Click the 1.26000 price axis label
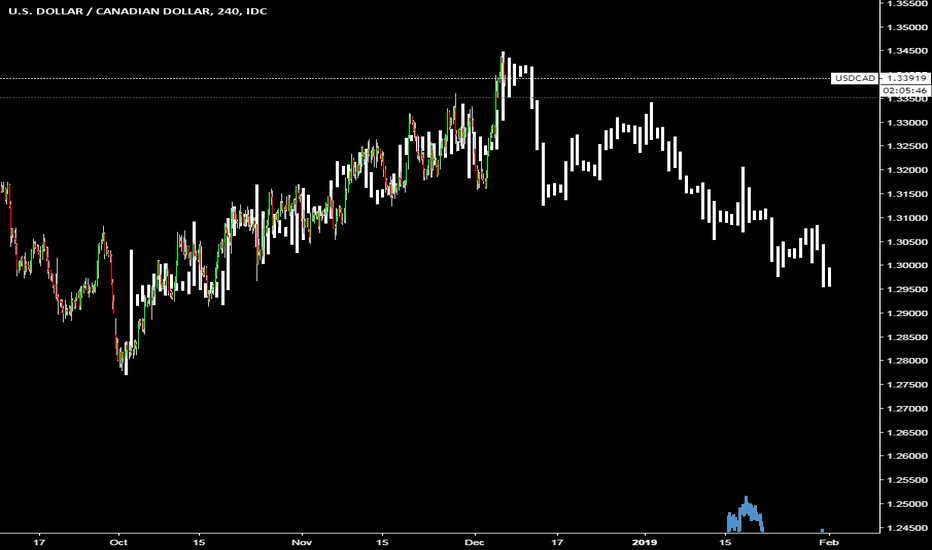This screenshot has height=550, width=932. coord(907,456)
